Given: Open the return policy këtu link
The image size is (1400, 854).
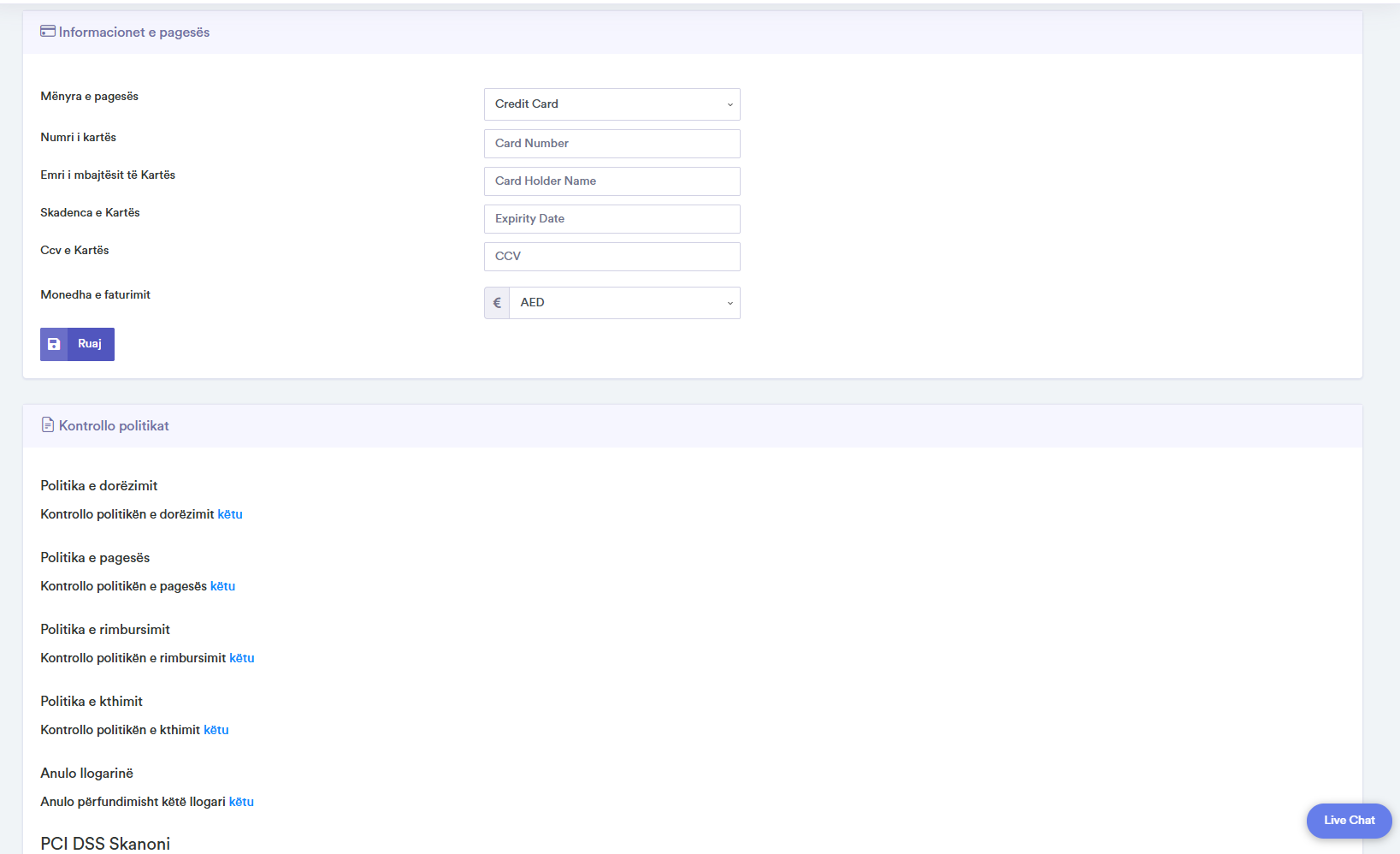Looking at the screenshot, I should point(216,730).
